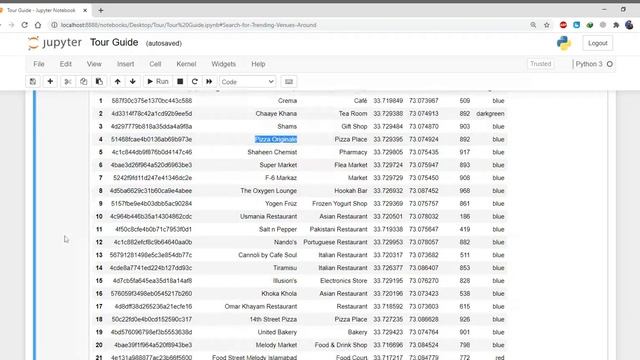Open the browser extensions puzzle icon
Screen dimensions: 640x360
tap(616, 25)
